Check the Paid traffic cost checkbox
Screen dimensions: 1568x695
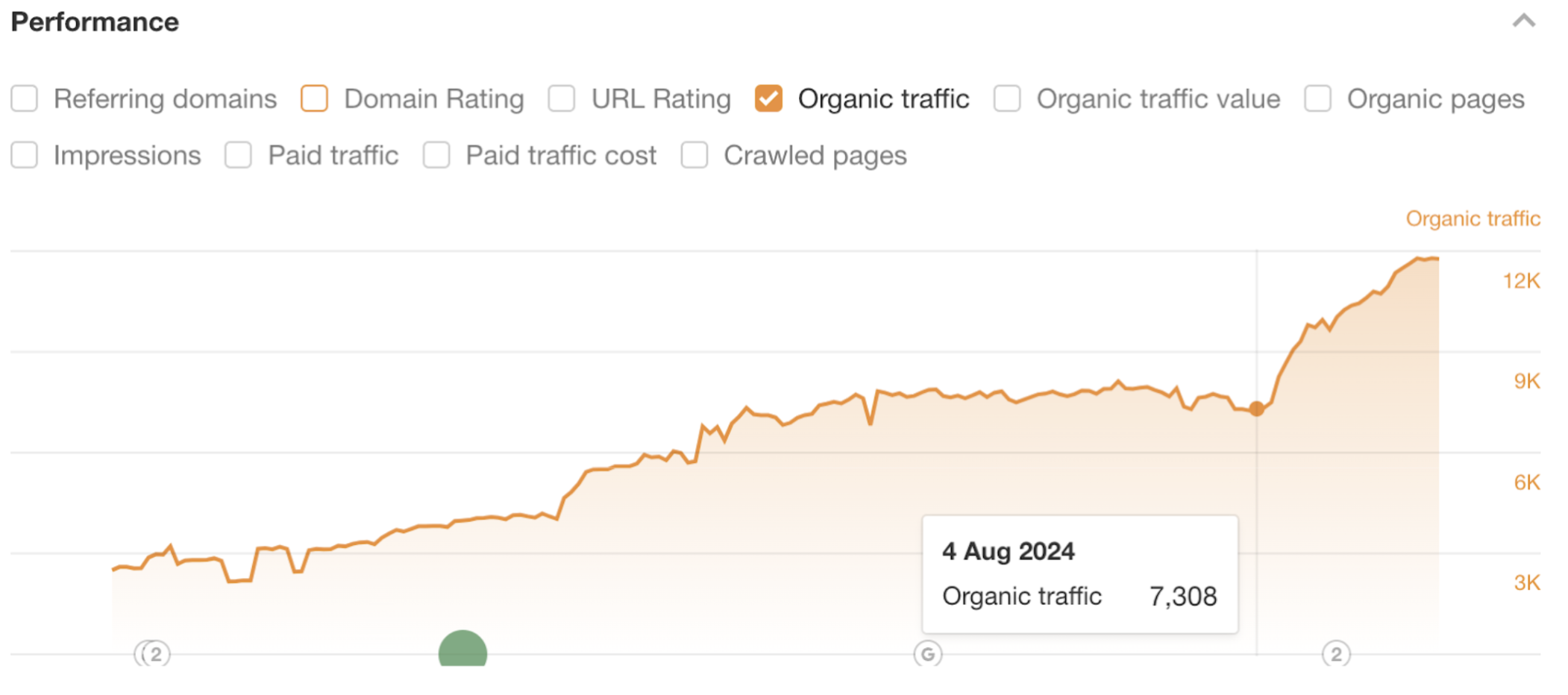pyautogui.click(x=436, y=155)
